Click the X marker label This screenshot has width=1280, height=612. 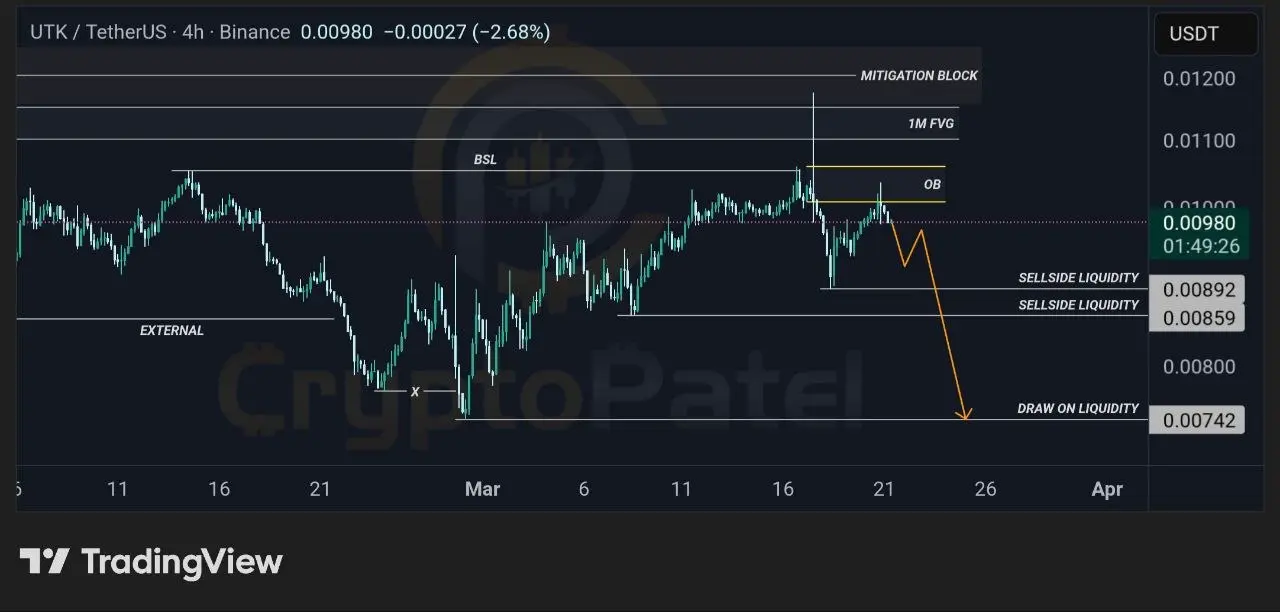click(x=415, y=392)
